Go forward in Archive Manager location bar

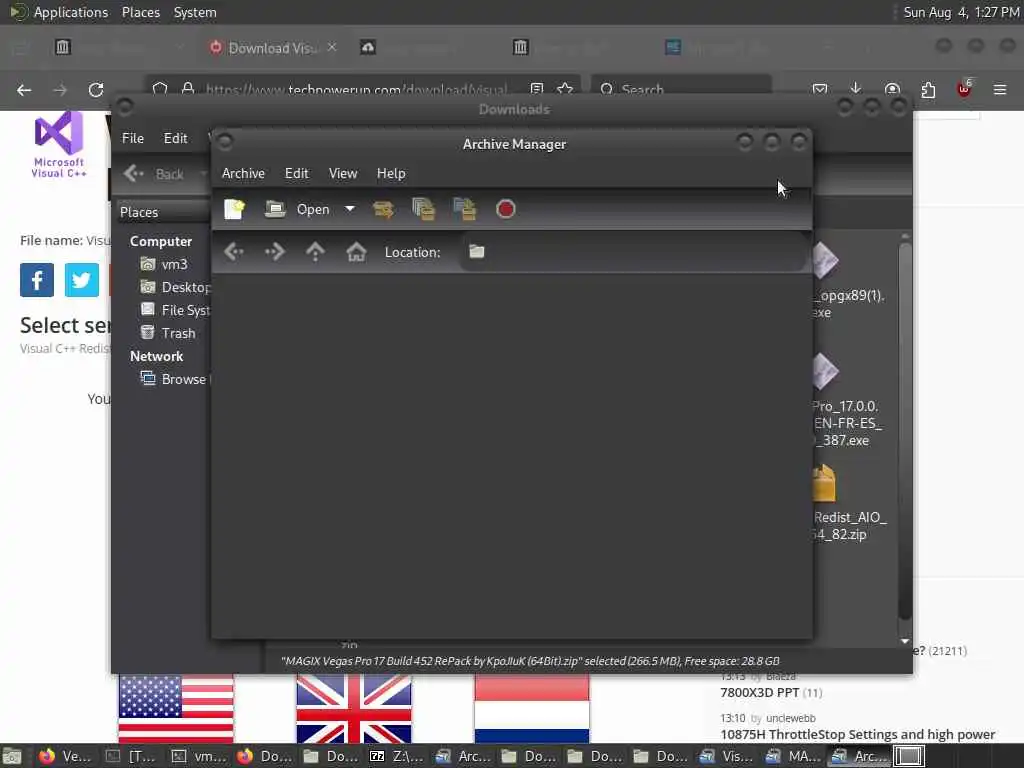coord(274,251)
